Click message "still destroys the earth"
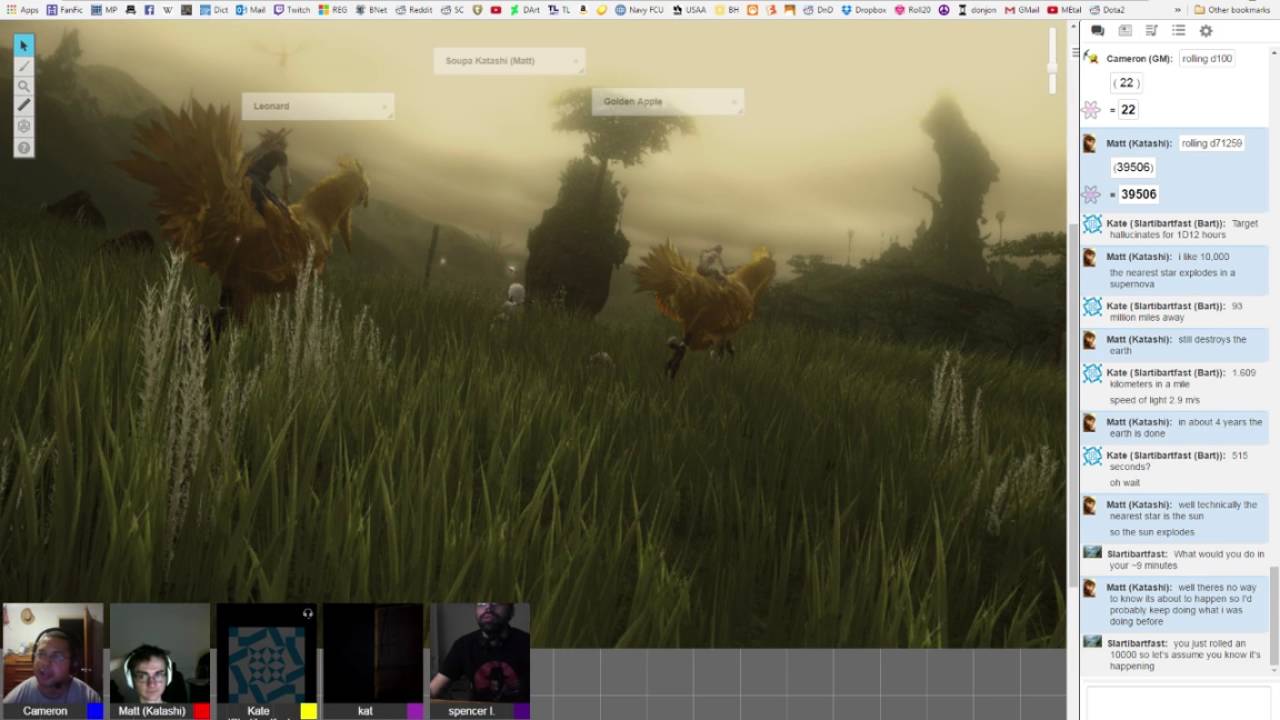 1178,345
